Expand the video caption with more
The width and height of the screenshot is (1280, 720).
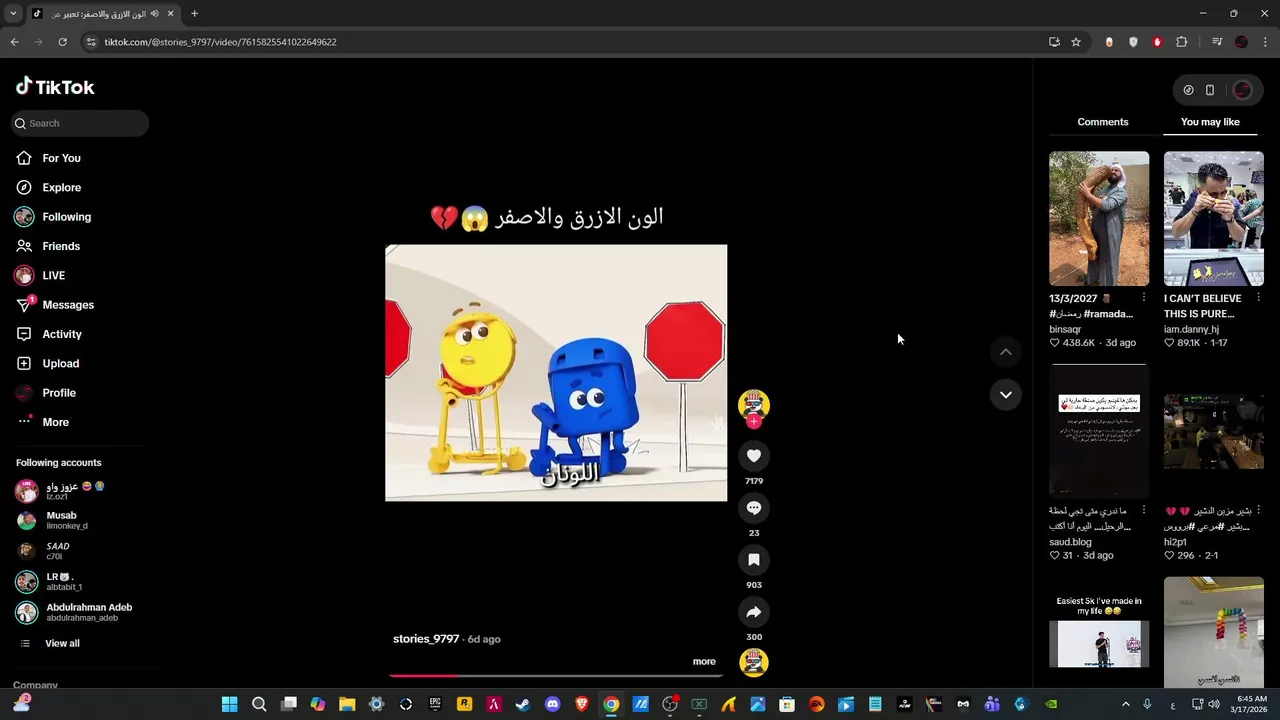click(704, 661)
